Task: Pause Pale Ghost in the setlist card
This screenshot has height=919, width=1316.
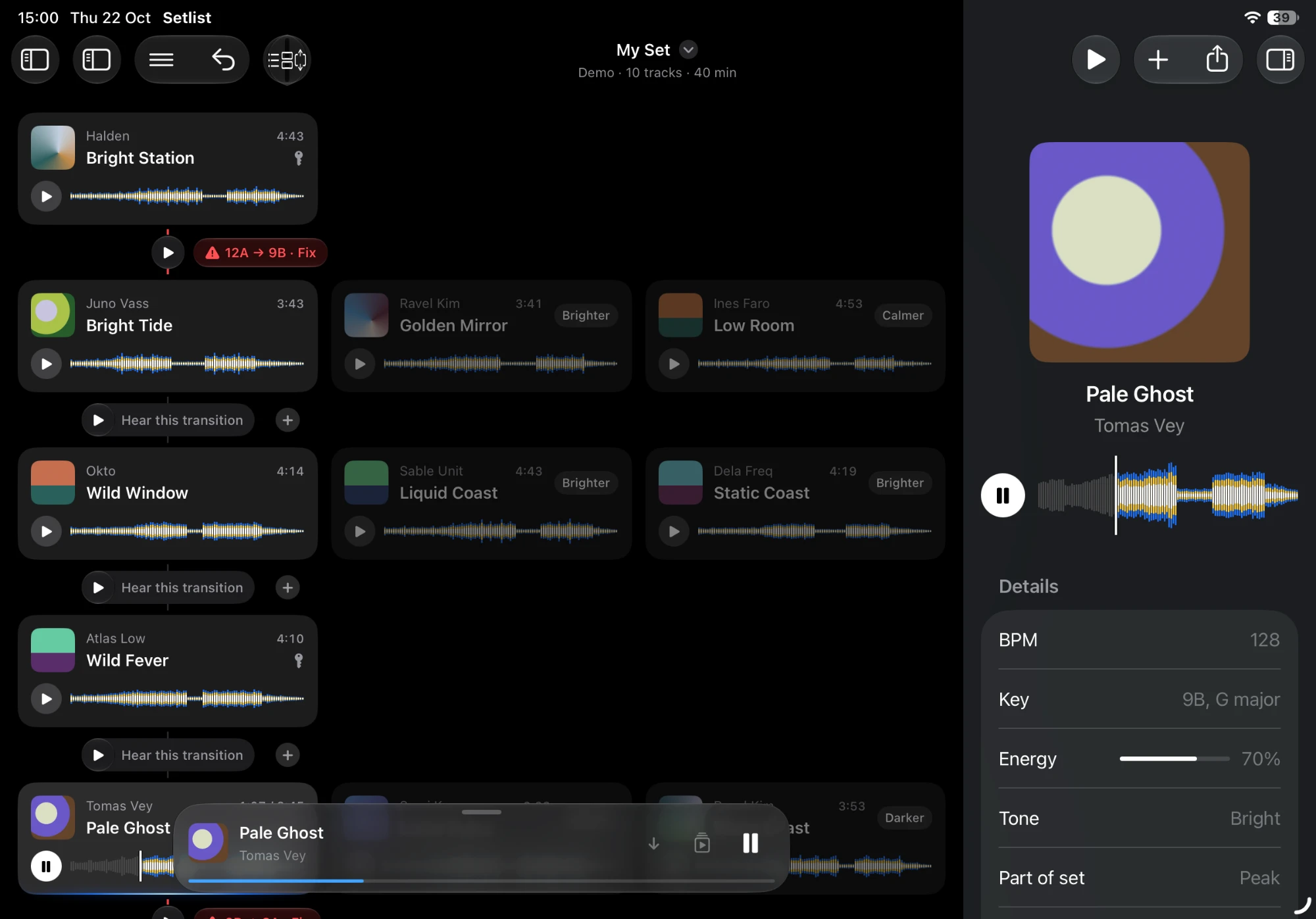Action: (x=46, y=866)
